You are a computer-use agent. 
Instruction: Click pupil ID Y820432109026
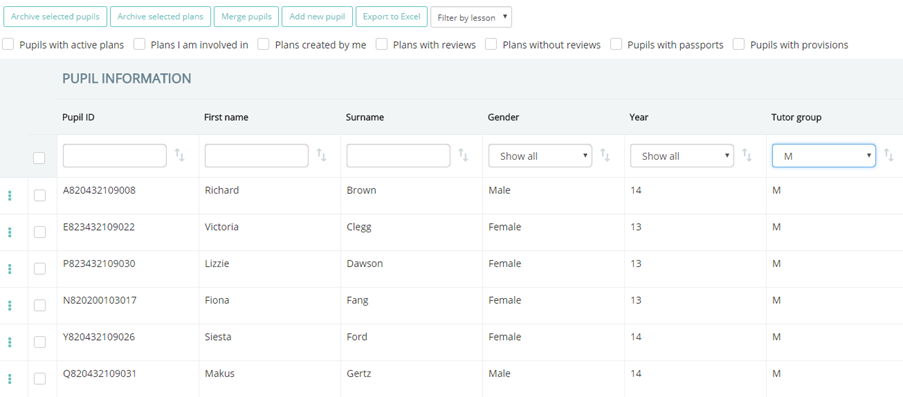[x=99, y=336]
